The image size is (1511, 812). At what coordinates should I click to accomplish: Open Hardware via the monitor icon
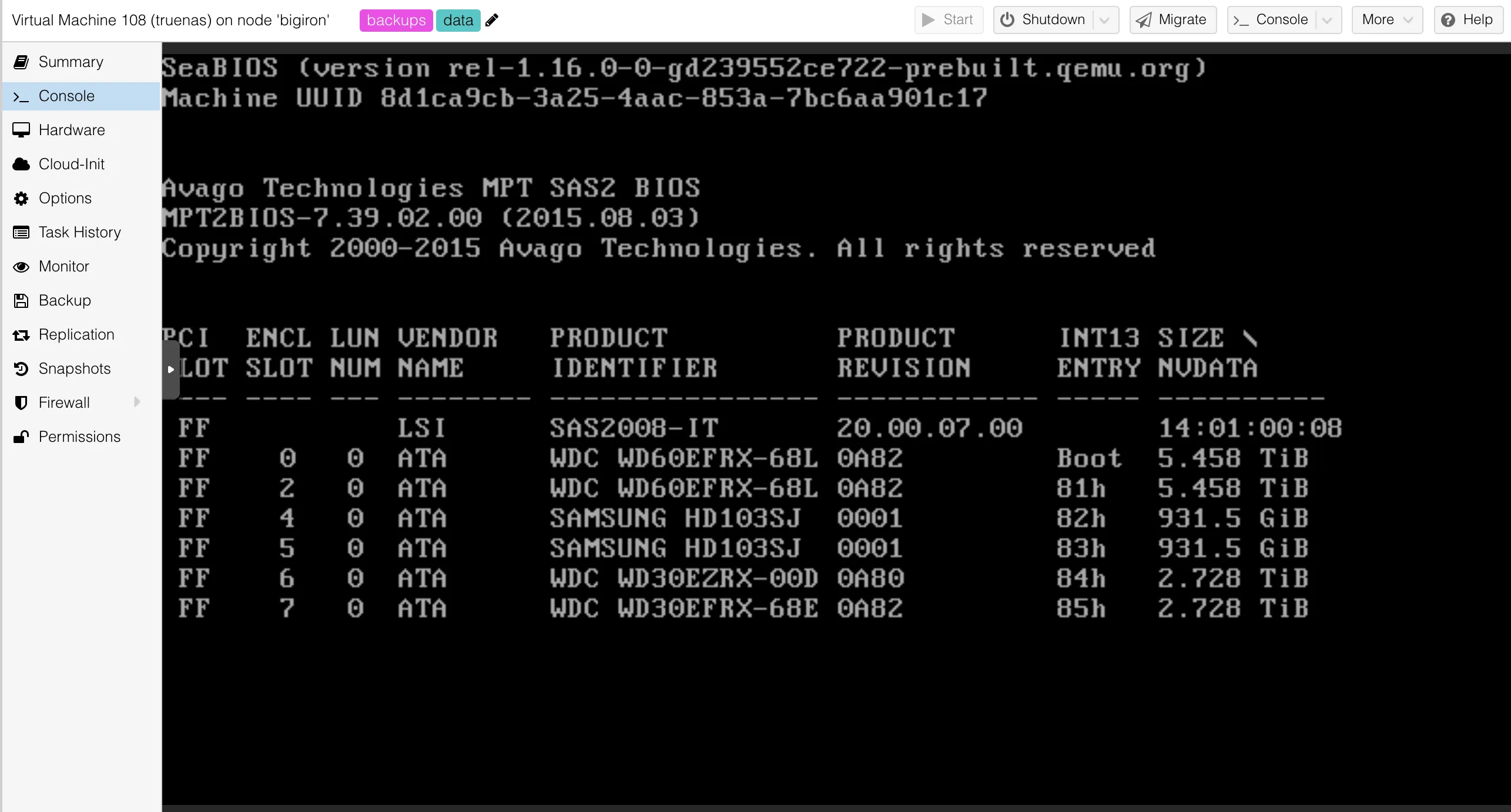click(22, 130)
